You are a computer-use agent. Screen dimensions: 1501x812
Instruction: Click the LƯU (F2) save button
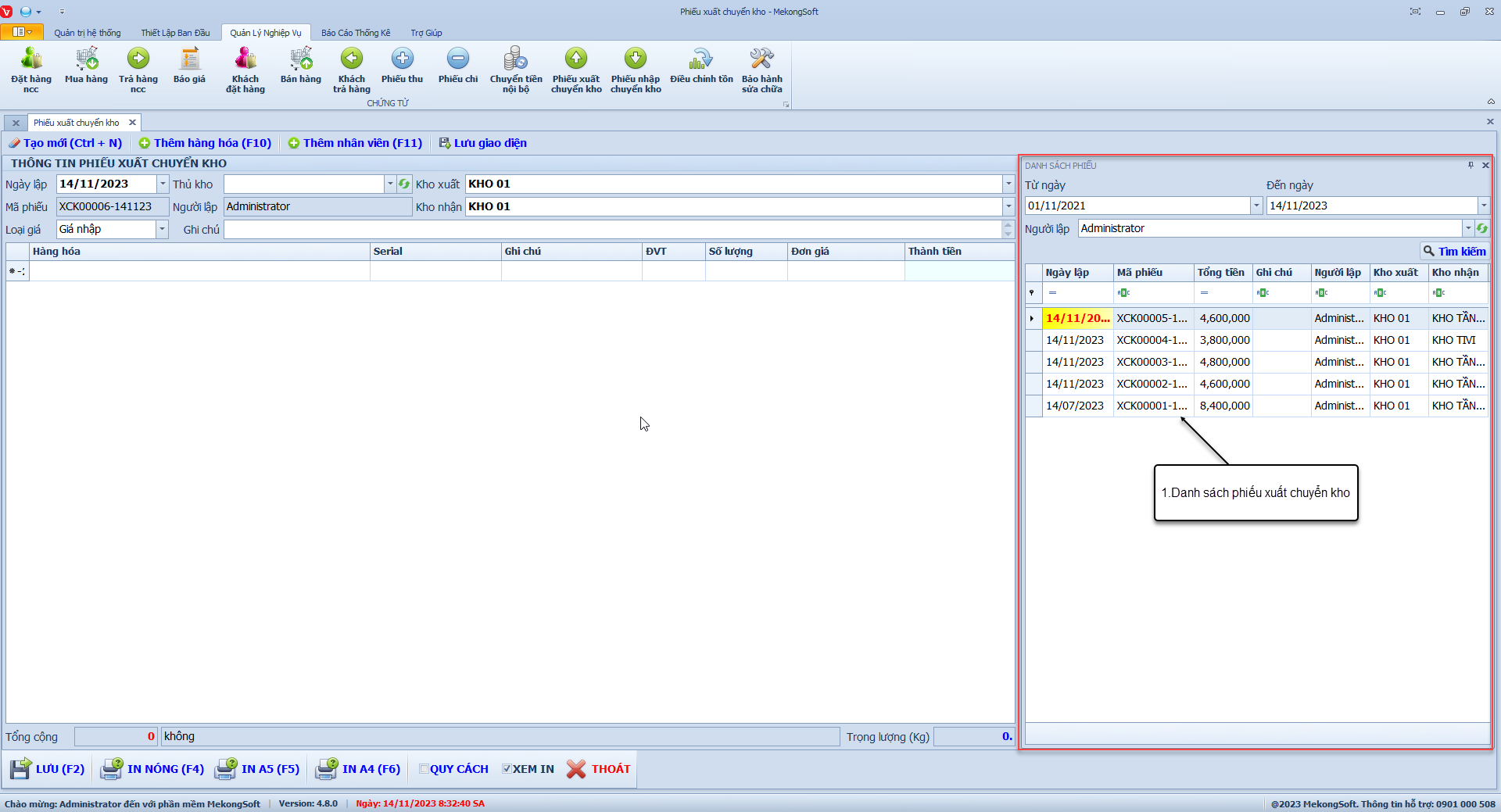(48, 769)
